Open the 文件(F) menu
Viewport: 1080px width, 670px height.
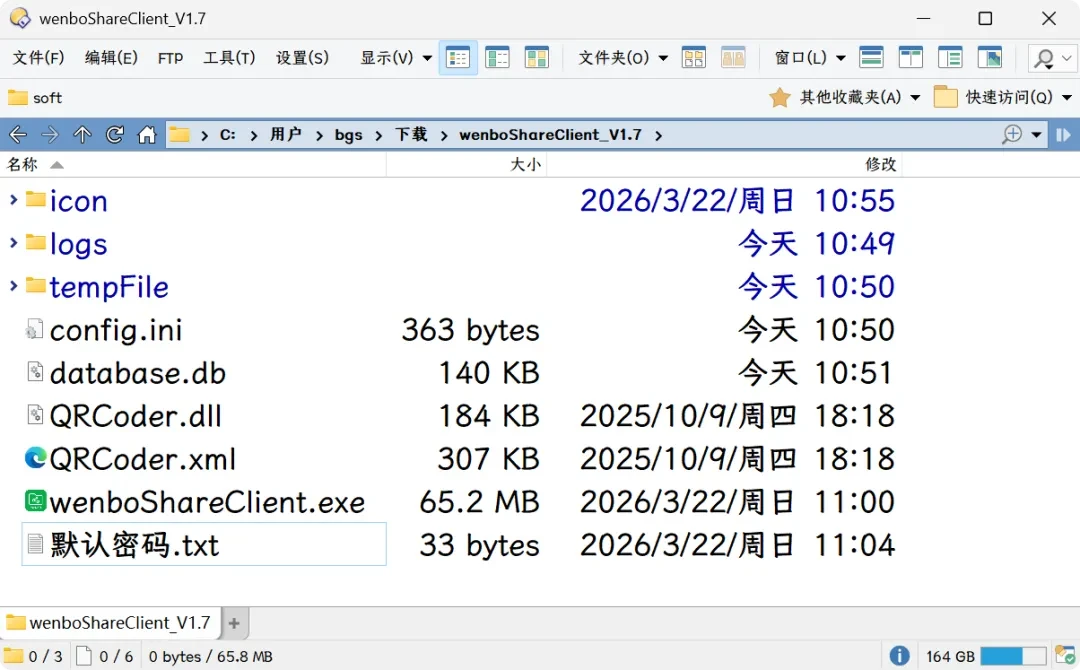tap(39, 58)
